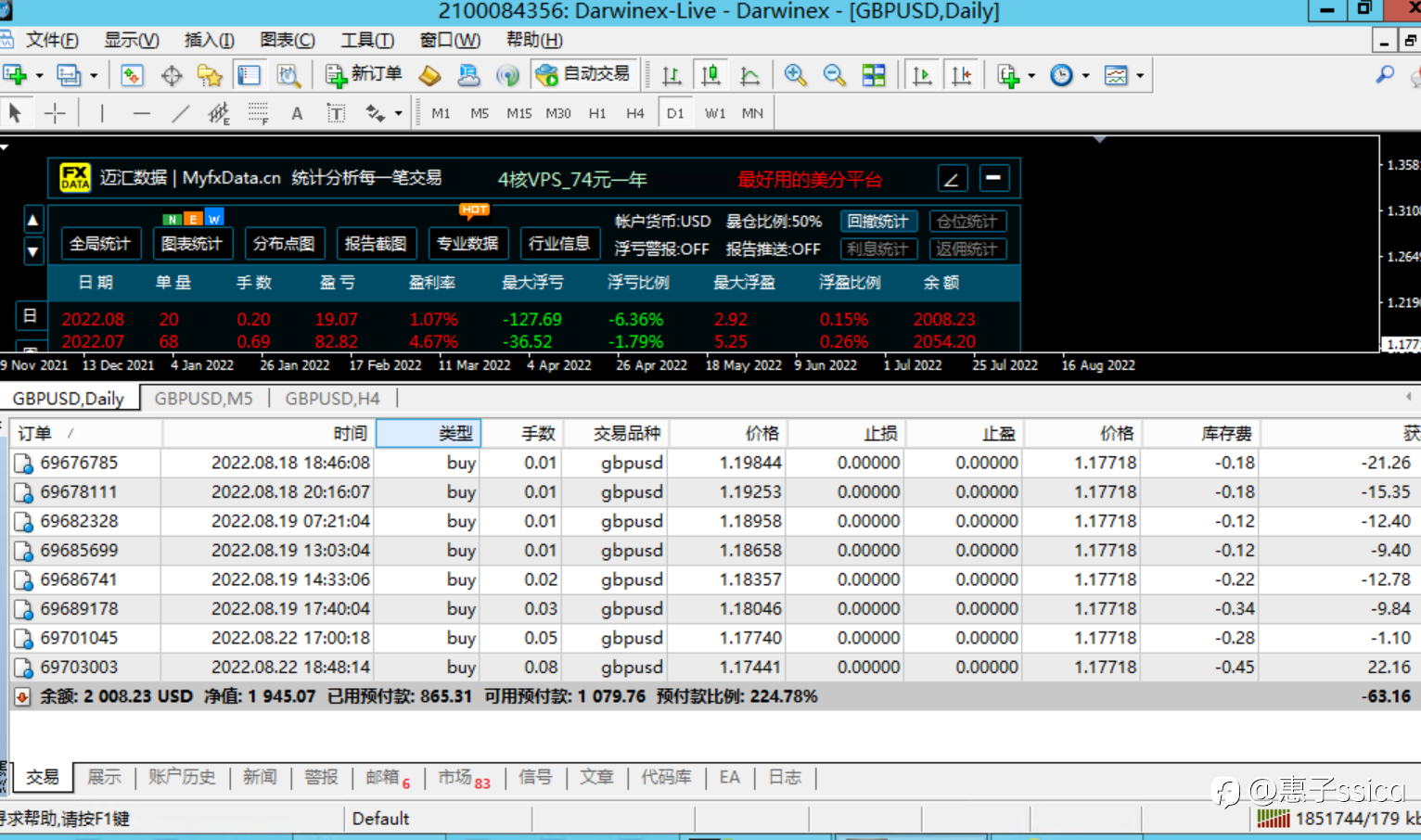Click the 回撤统计 button
This screenshot has height=840, width=1421.
click(878, 222)
